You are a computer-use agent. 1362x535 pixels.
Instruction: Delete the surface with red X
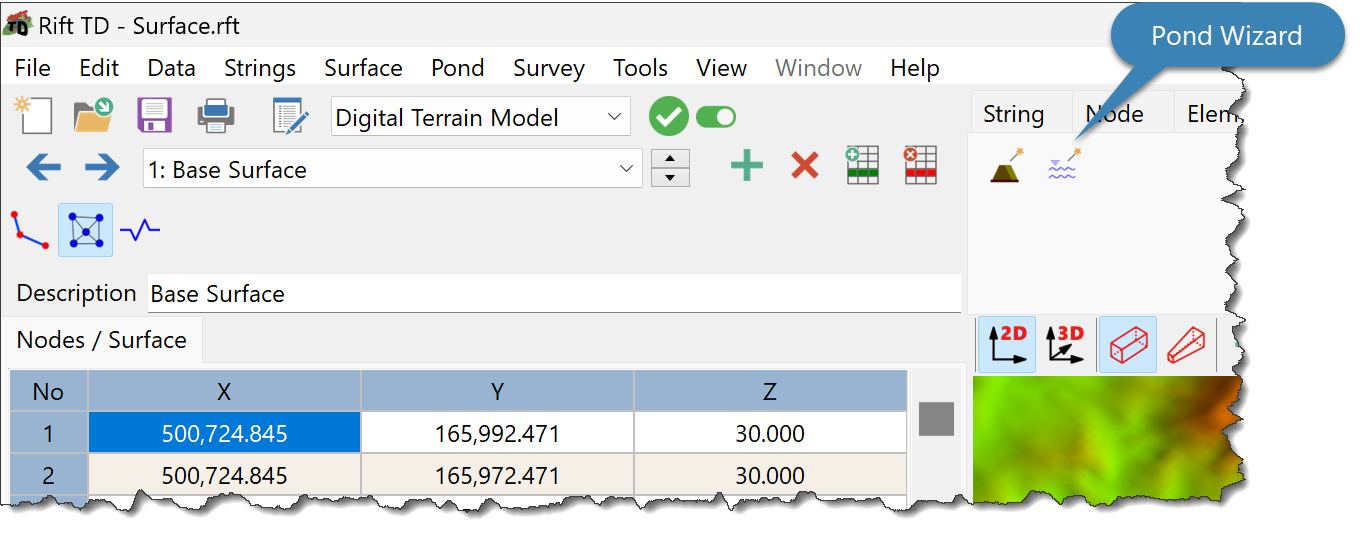click(x=805, y=165)
